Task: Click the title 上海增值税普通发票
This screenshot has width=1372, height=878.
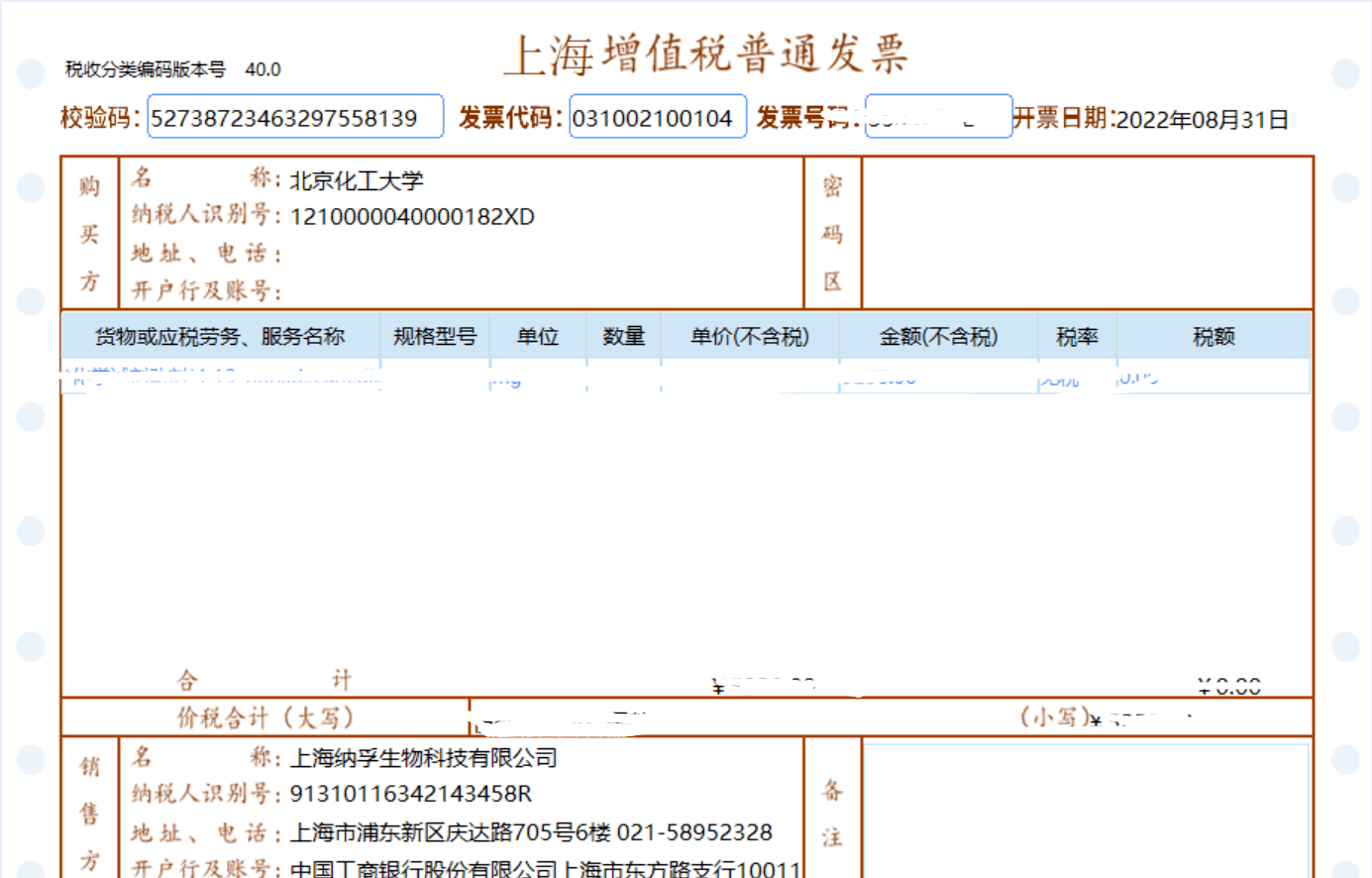Action: point(705,55)
